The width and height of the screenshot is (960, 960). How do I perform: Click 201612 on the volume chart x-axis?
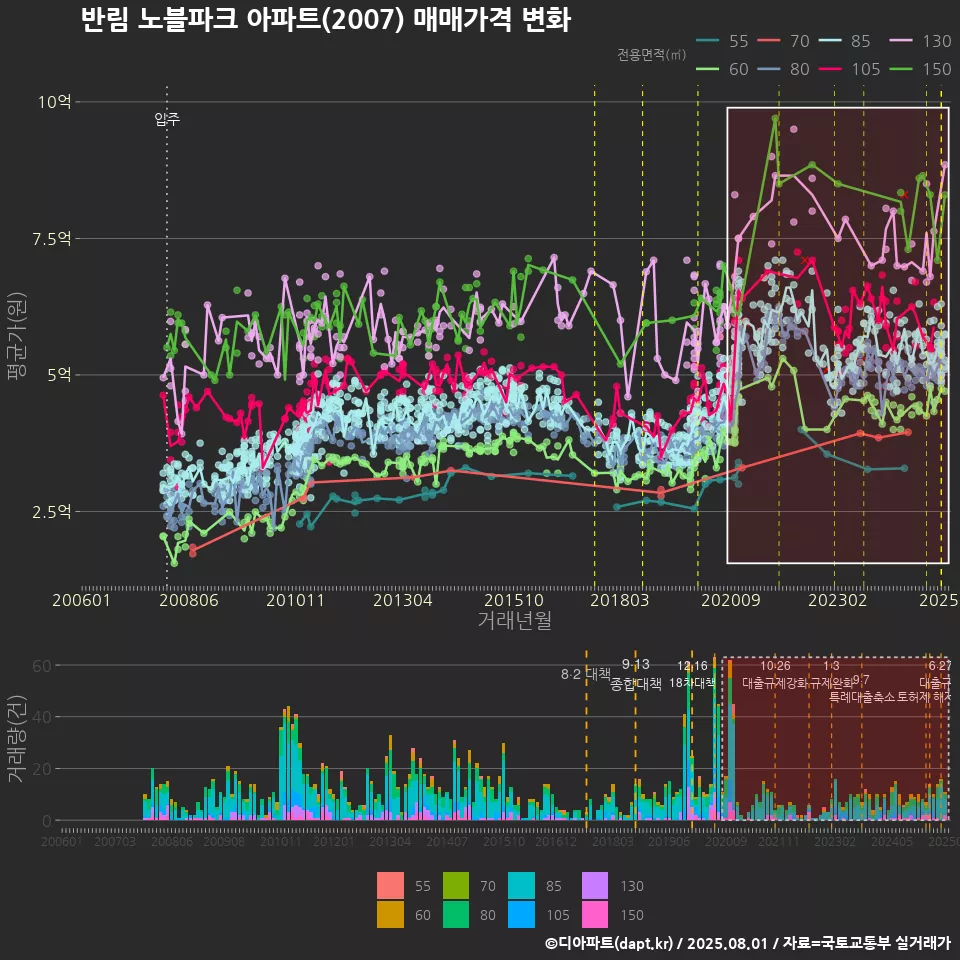pyautogui.click(x=556, y=841)
